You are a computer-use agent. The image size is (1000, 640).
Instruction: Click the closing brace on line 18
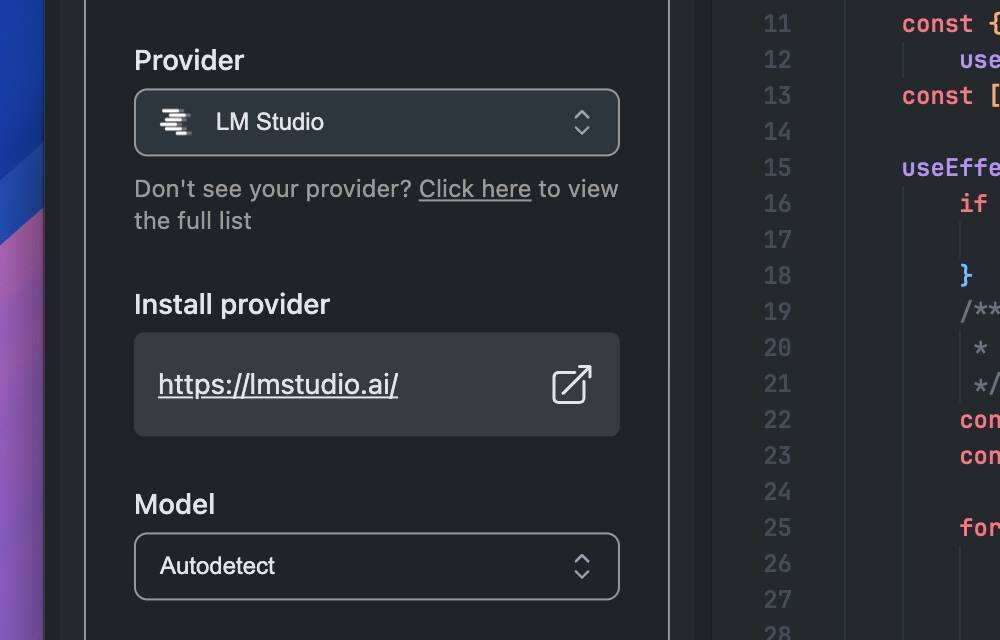tap(966, 275)
